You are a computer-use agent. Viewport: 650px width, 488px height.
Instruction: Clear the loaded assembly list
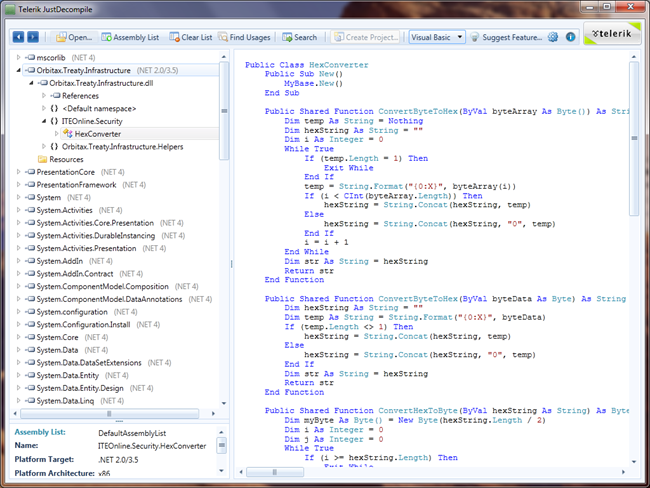click(x=191, y=37)
